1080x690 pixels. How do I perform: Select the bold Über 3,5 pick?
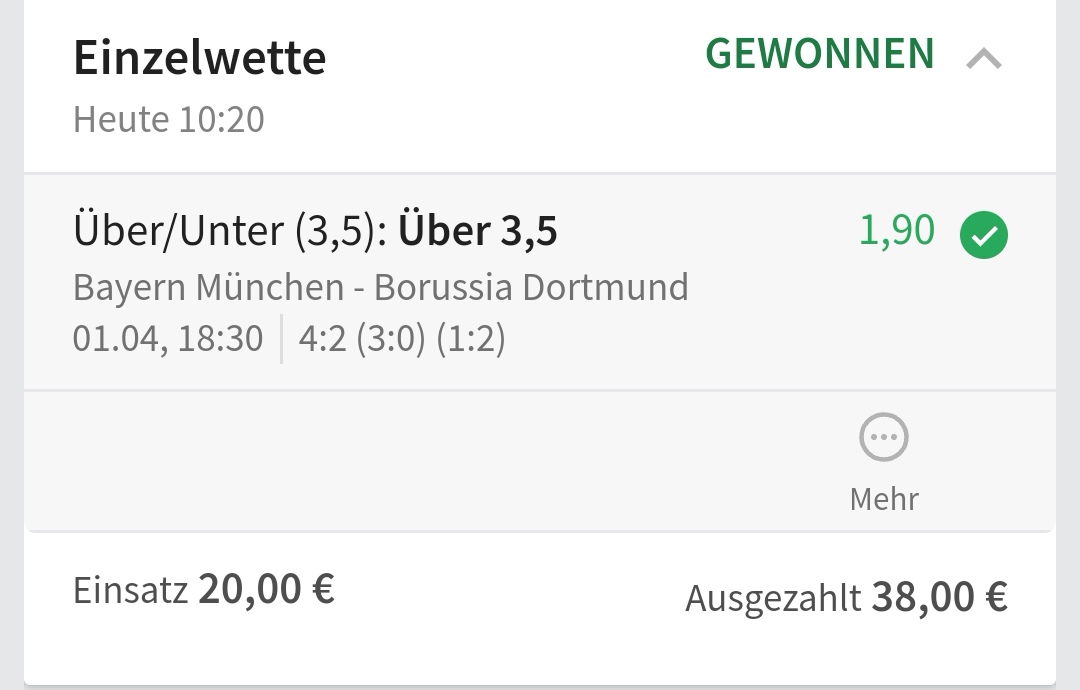pos(478,231)
